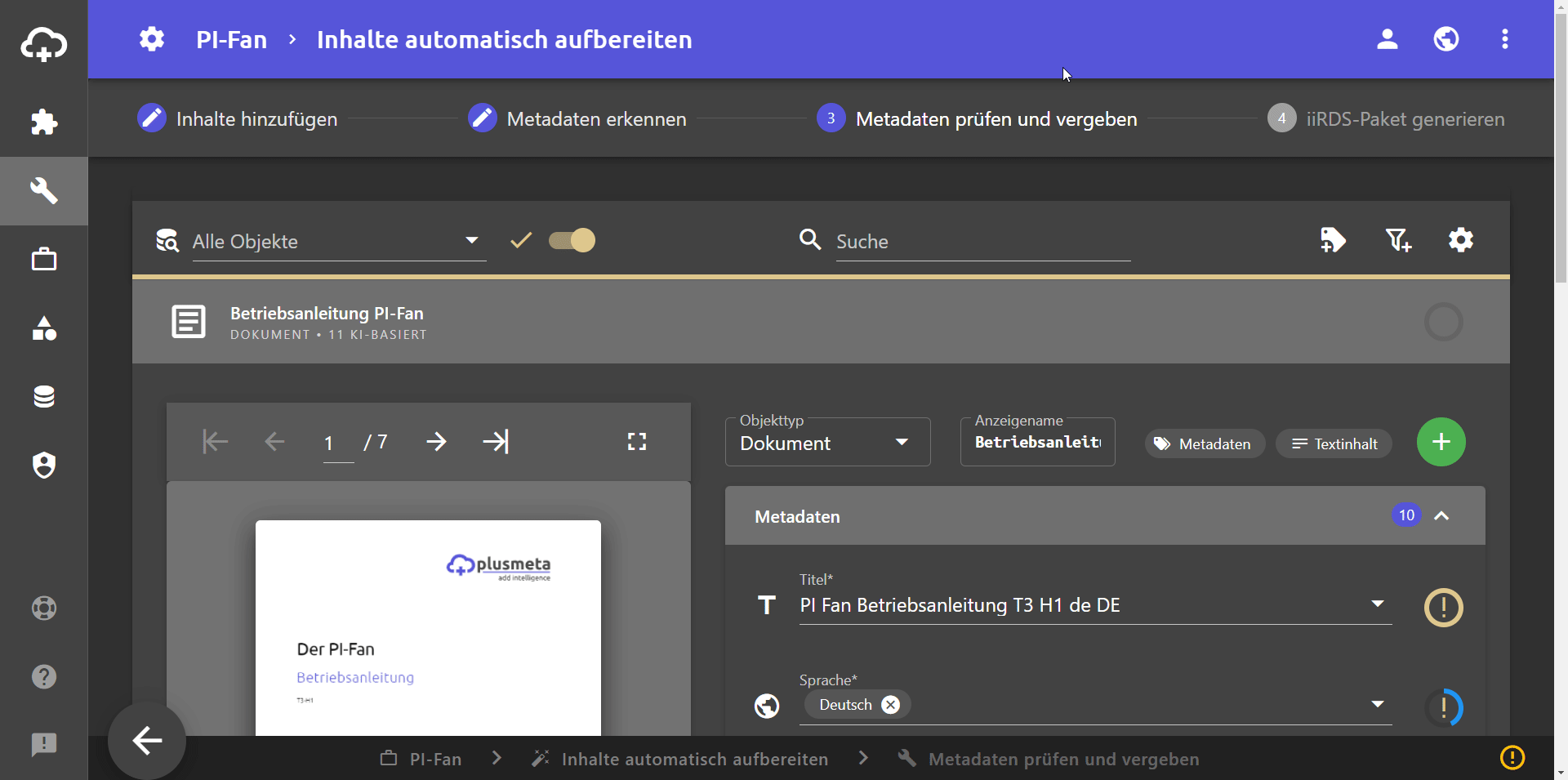Go to previous page in preview
The image size is (1568, 780).
(275, 442)
